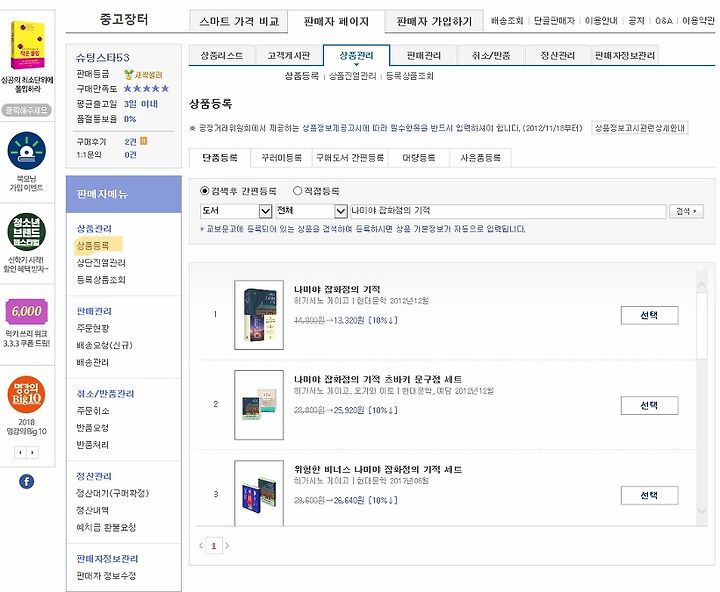Click the 슈팅스타53 seller name

(103, 57)
